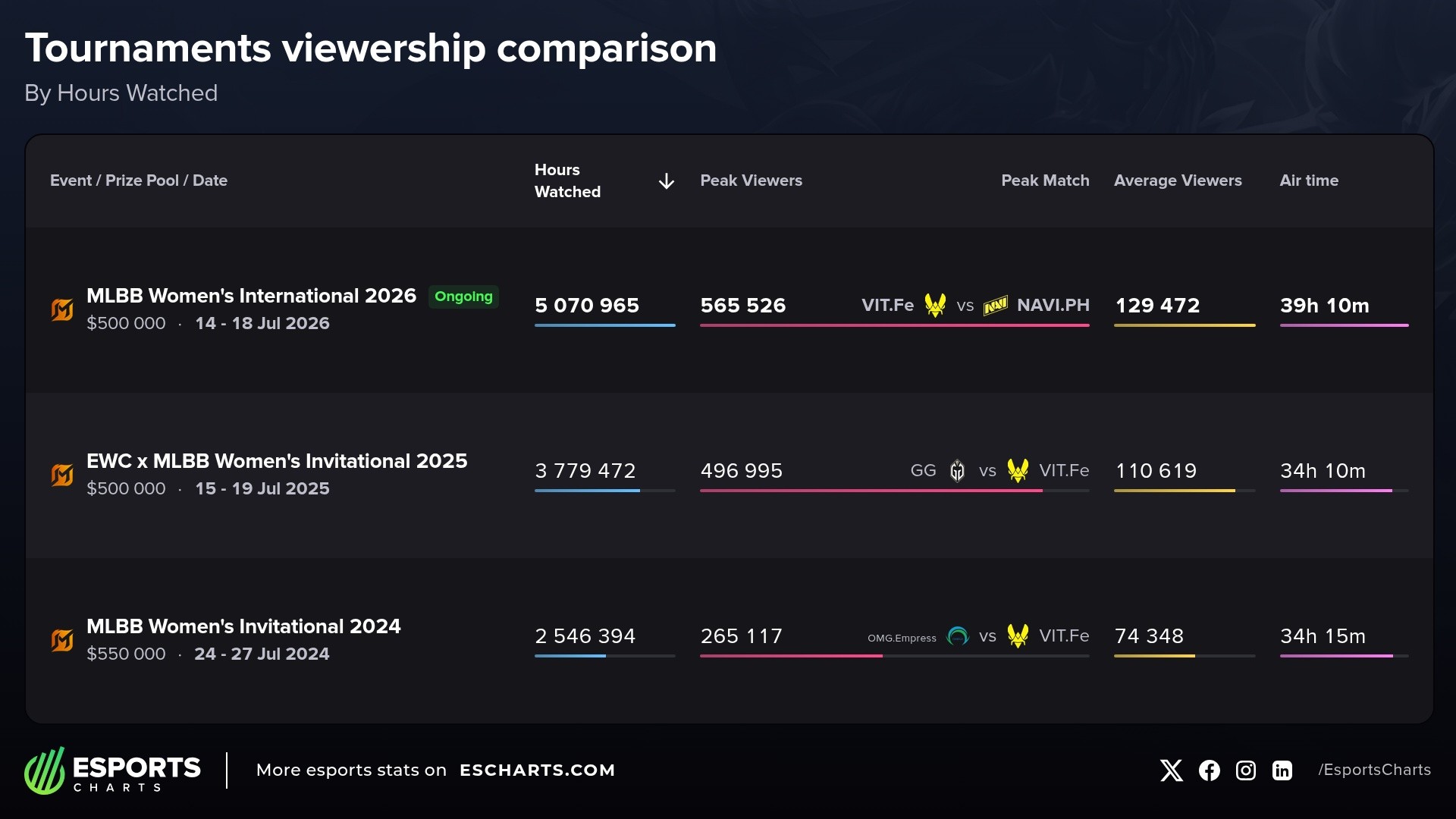Select the Peak Match column header

1045,180
